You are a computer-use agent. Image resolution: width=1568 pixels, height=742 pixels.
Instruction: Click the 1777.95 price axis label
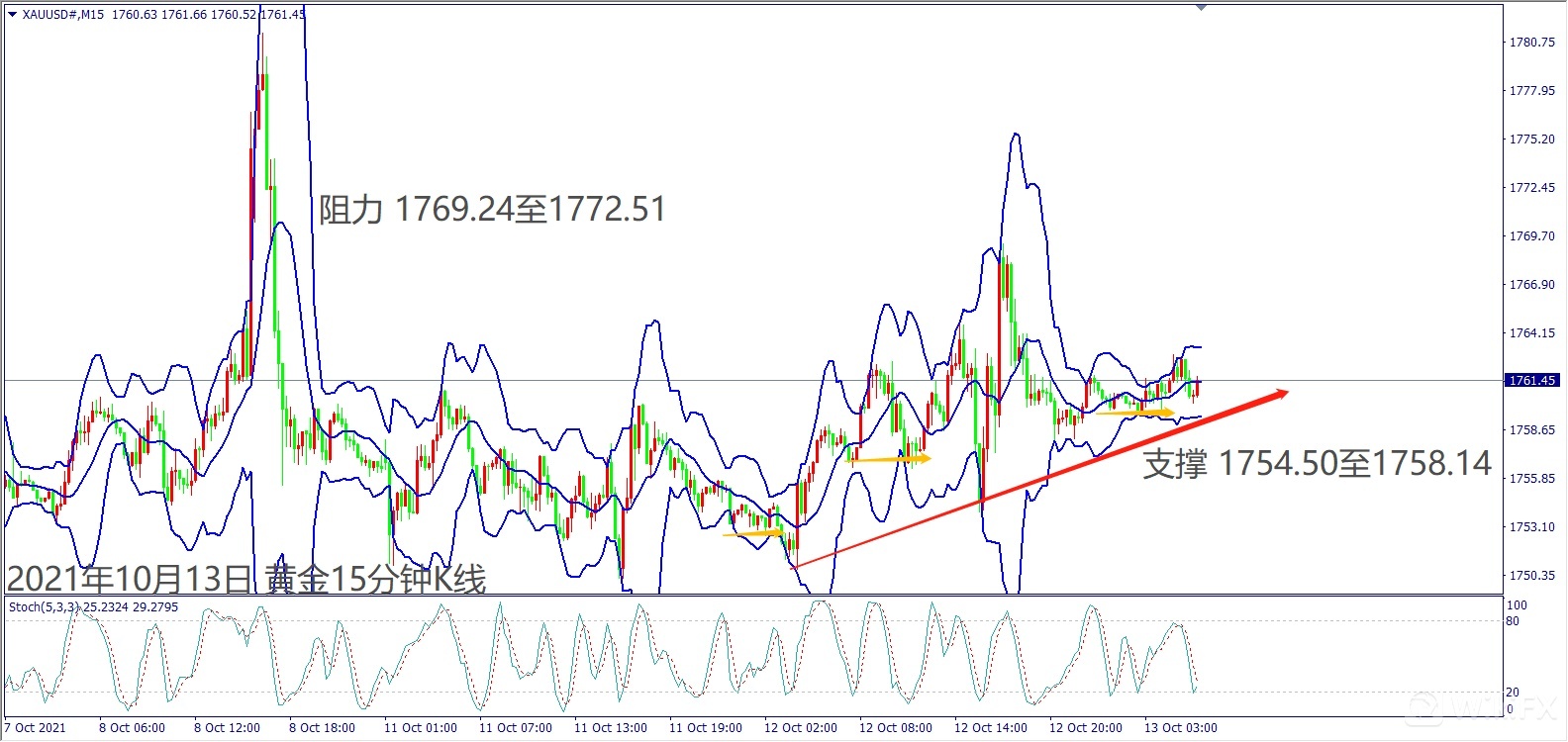1531,91
